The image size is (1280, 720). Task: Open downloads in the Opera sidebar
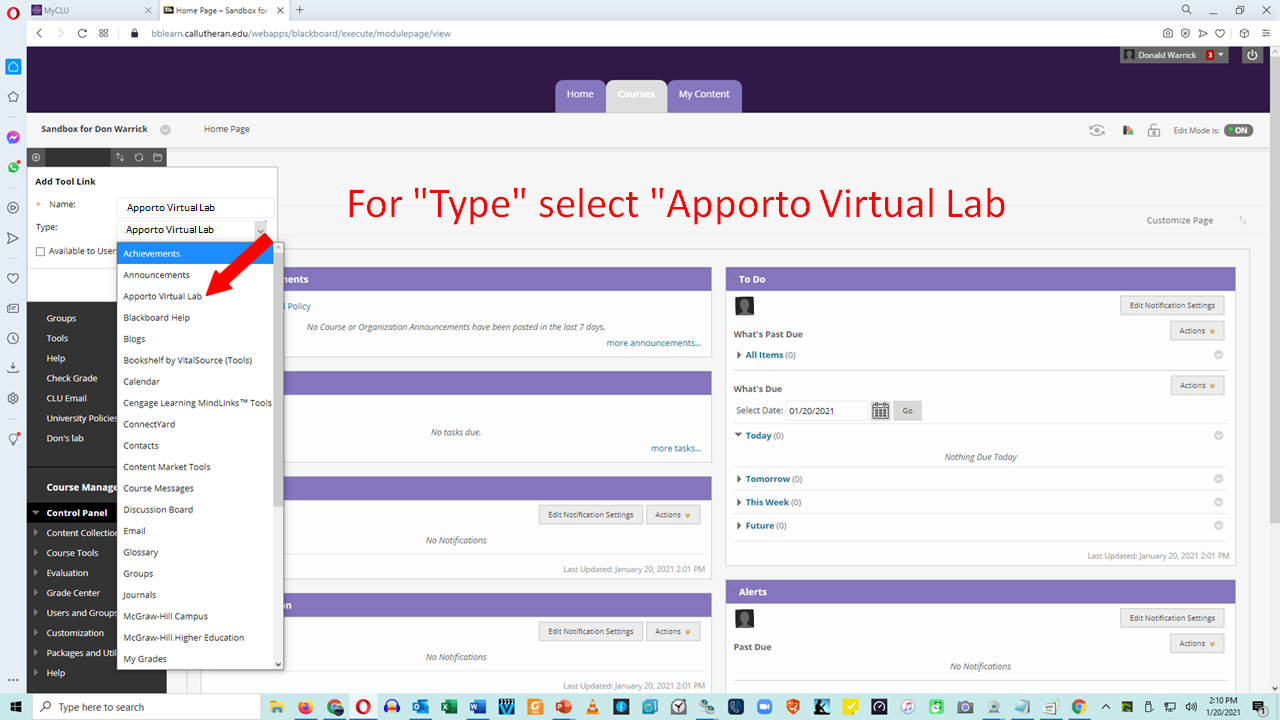click(x=13, y=368)
